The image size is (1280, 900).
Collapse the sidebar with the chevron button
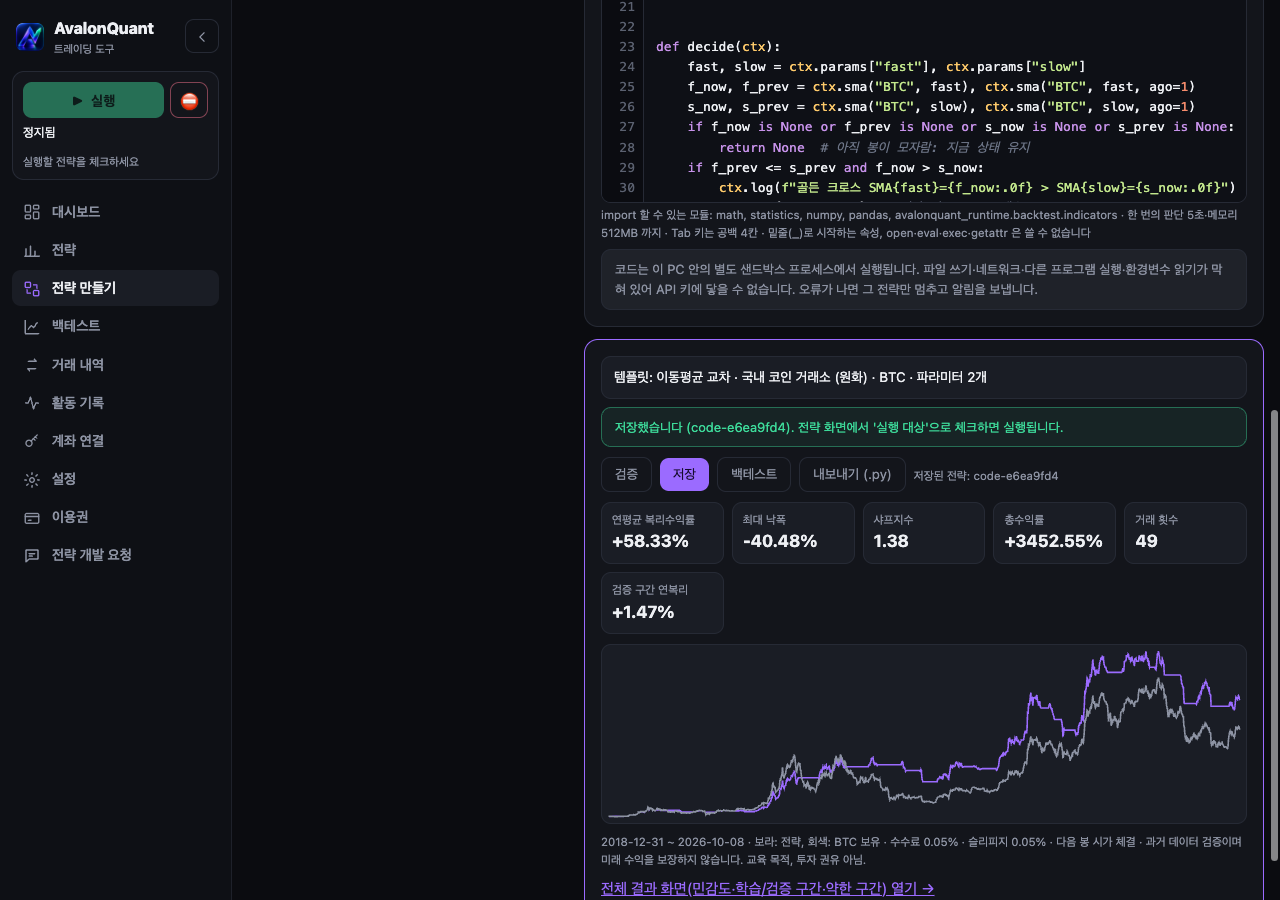202,37
